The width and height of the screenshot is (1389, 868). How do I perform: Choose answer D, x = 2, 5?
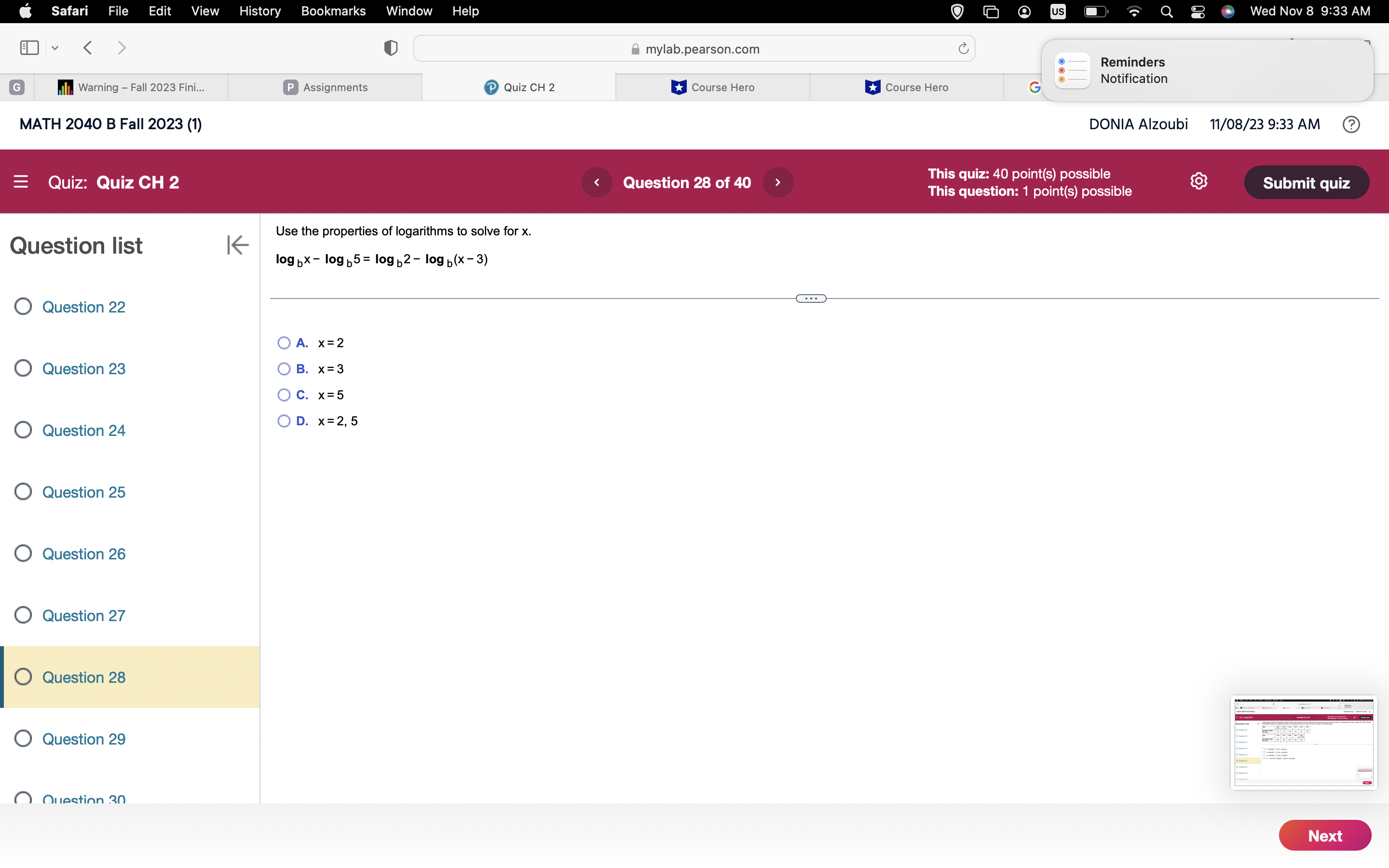coord(284,421)
